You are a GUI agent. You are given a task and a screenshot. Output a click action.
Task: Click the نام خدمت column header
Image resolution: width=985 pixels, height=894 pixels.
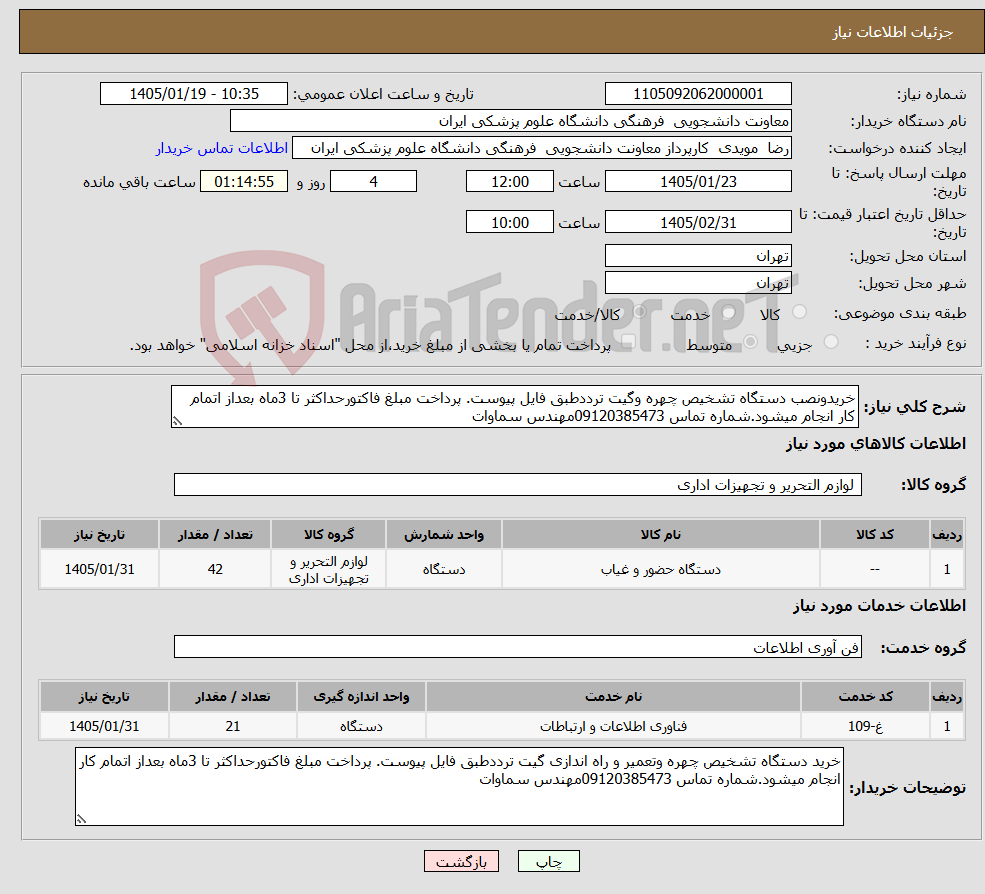click(613, 697)
